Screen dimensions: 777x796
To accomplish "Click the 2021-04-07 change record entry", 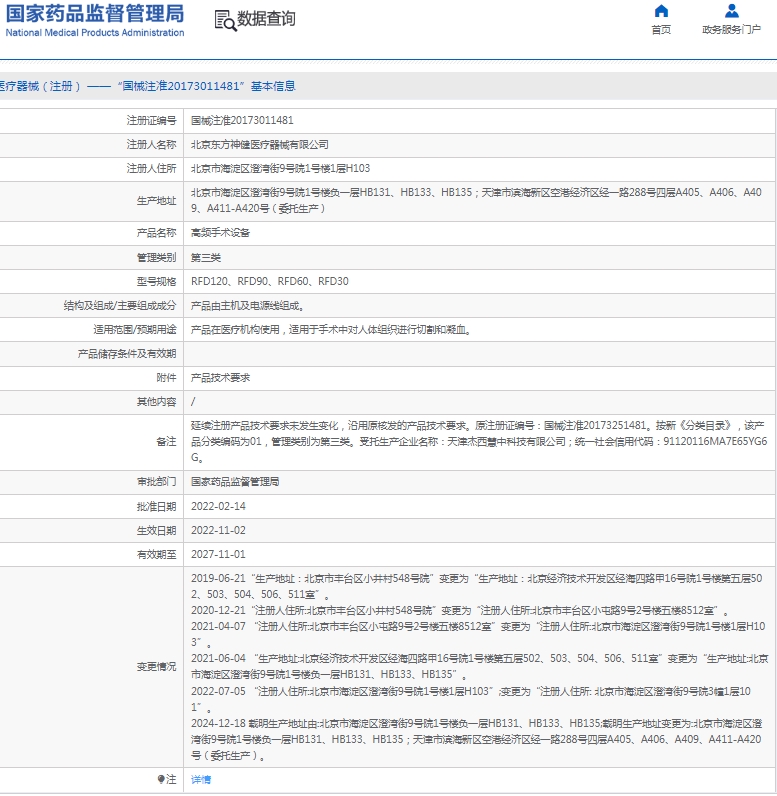I will 478,634.
